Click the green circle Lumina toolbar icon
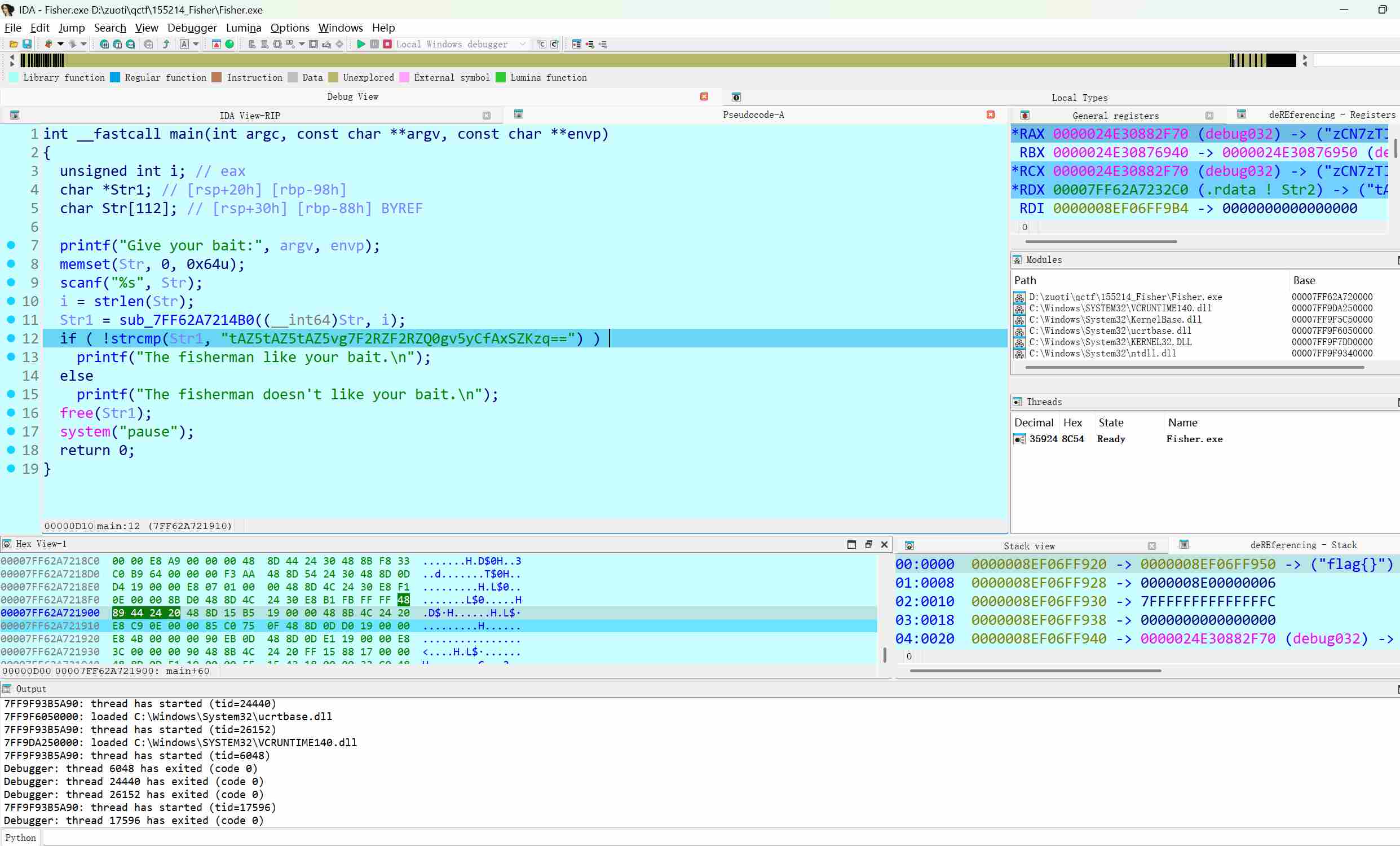The width and height of the screenshot is (1400, 846). pos(229,44)
